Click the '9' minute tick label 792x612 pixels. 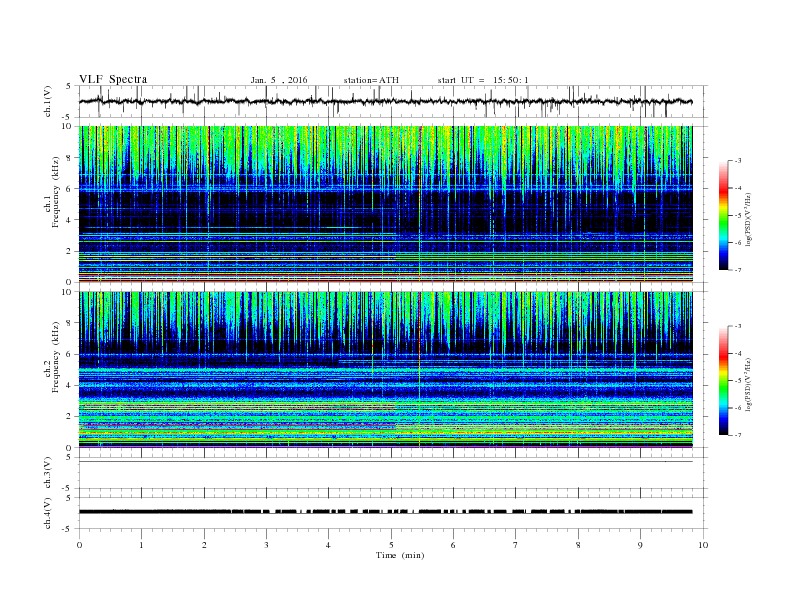click(x=640, y=545)
